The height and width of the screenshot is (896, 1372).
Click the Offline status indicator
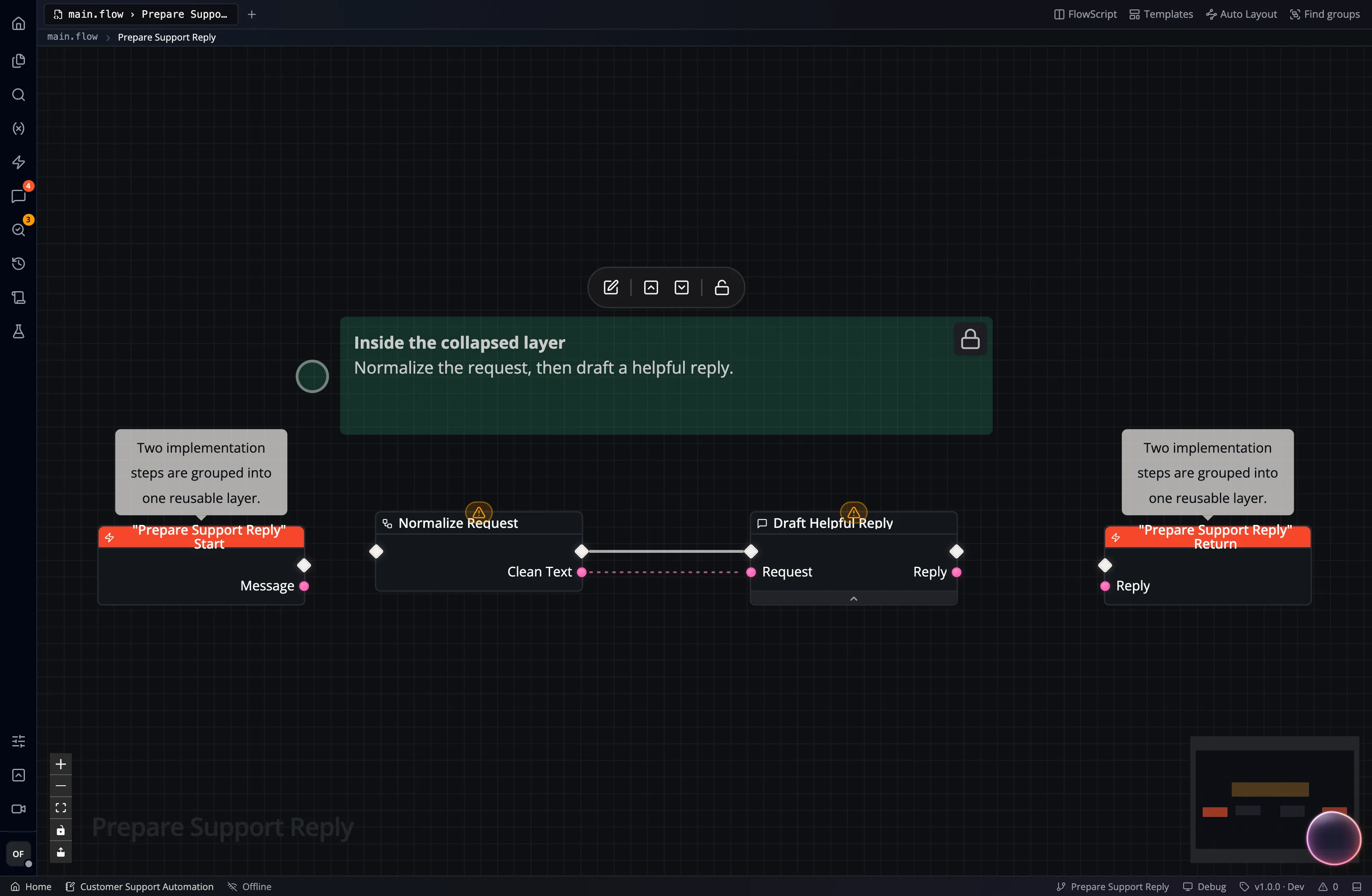[250, 887]
